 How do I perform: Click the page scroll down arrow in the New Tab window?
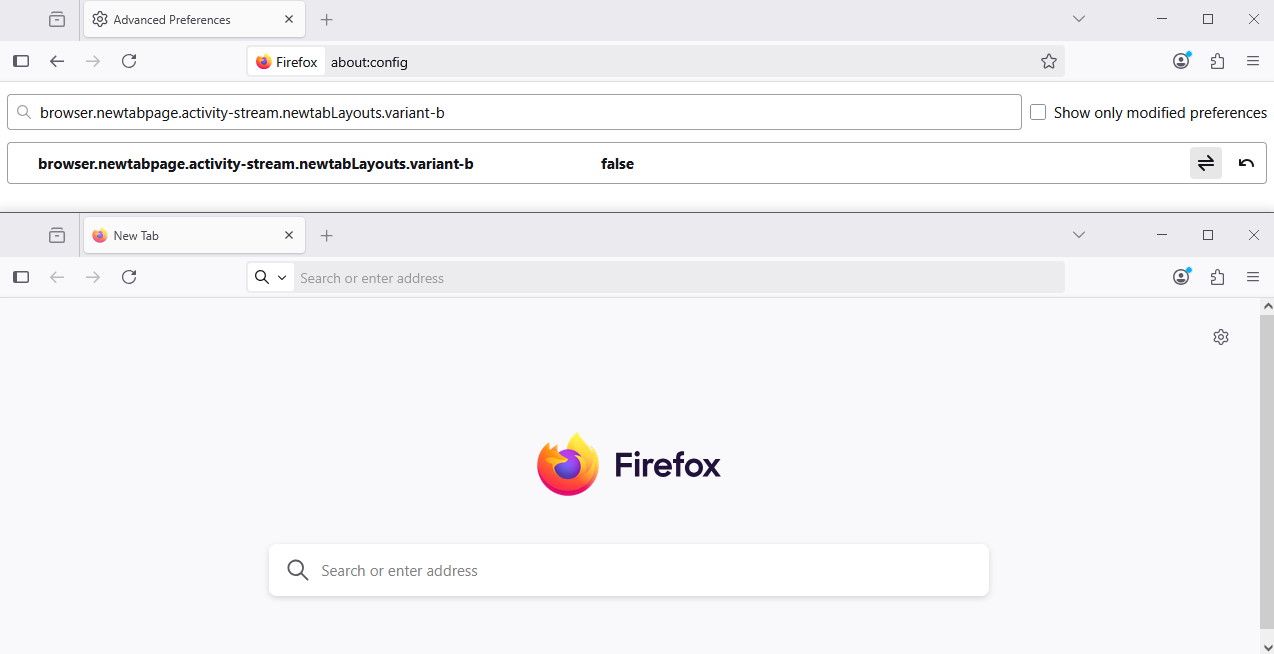click(1267, 646)
